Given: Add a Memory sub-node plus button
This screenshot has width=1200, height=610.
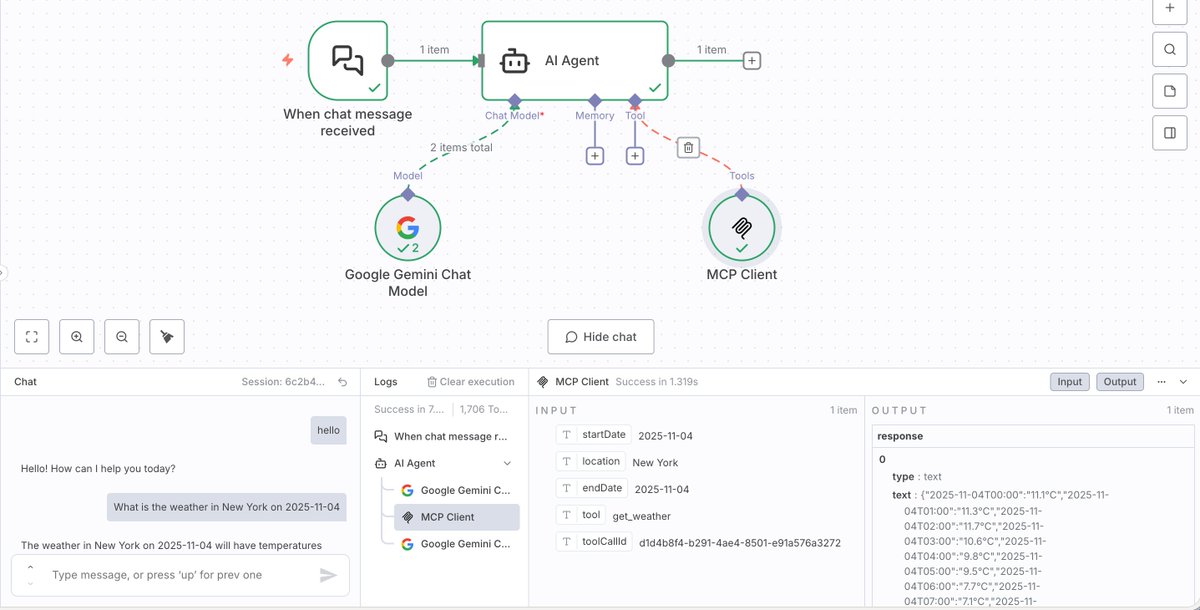Looking at the screenshot, I should click(x=594, y=156).
